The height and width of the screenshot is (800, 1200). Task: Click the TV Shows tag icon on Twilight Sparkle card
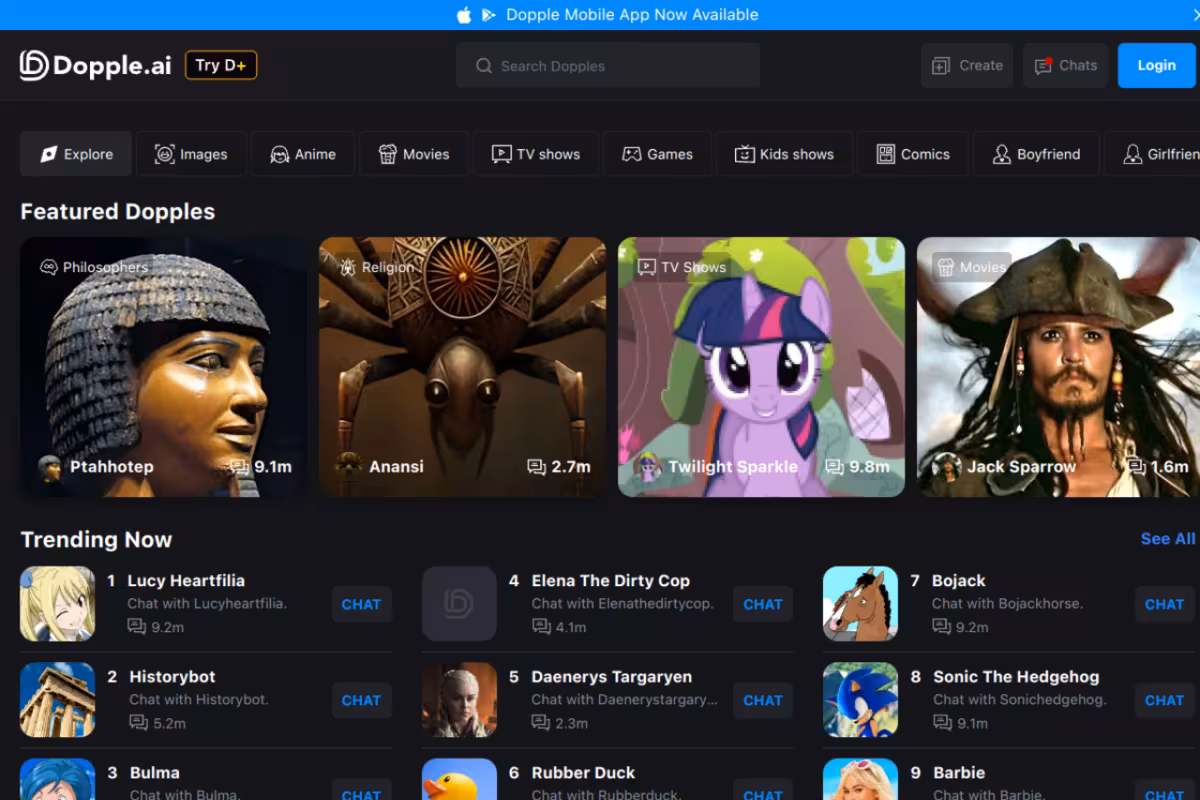coord(647,267)
